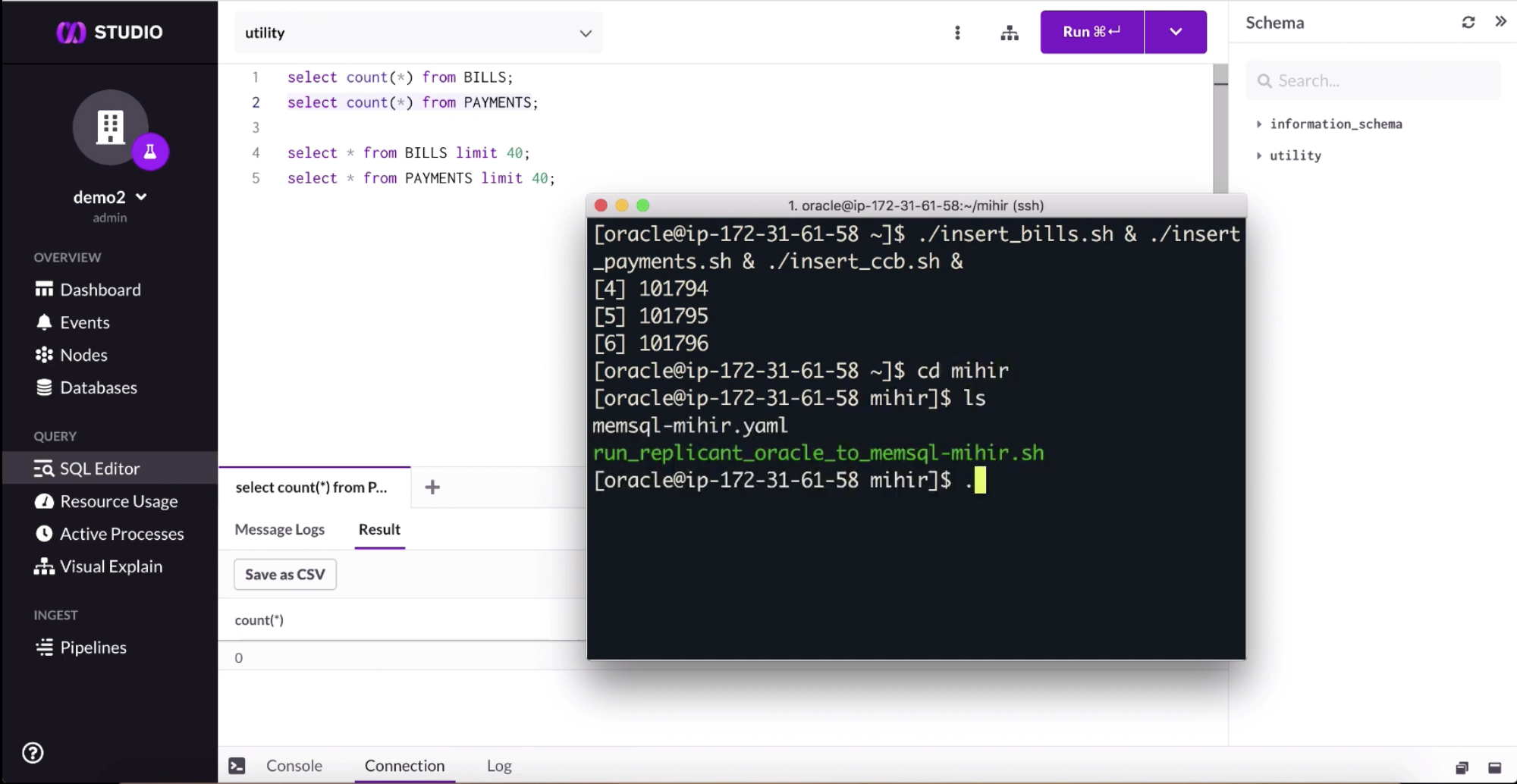The width and height of the screenshot is (1517, 784).
Task: Minimize the ssh terminal window (yellow button)
Action: (x=622, y=205)
